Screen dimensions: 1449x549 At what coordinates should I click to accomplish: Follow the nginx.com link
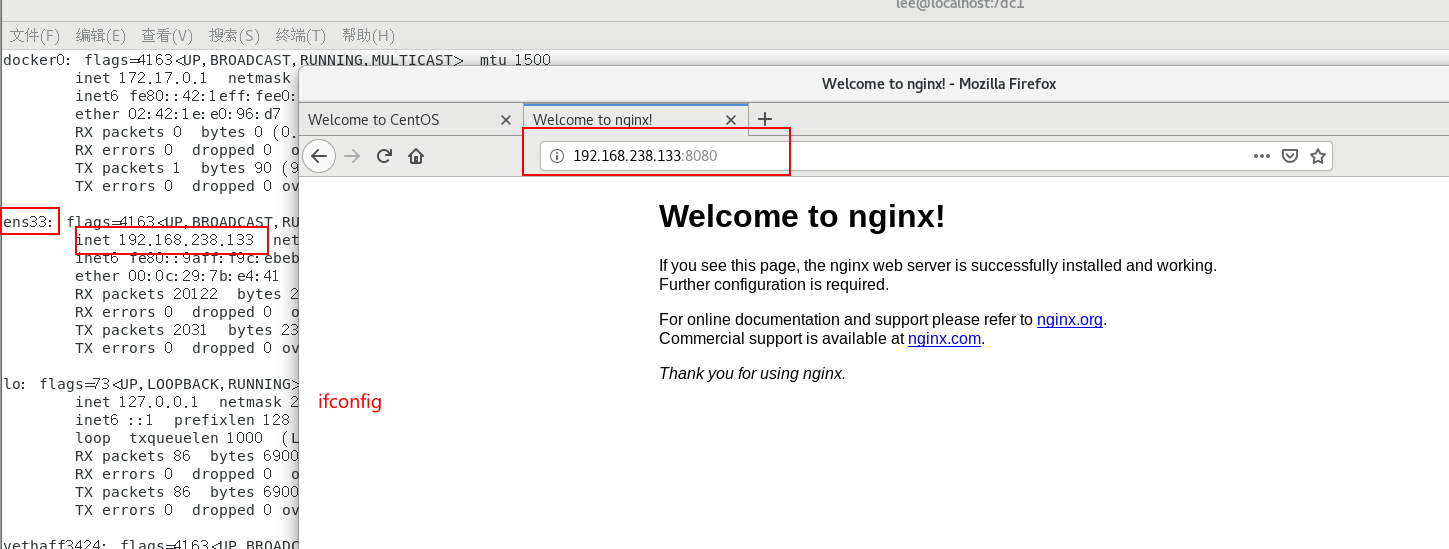pyautogui.click(x=945, y=338)
